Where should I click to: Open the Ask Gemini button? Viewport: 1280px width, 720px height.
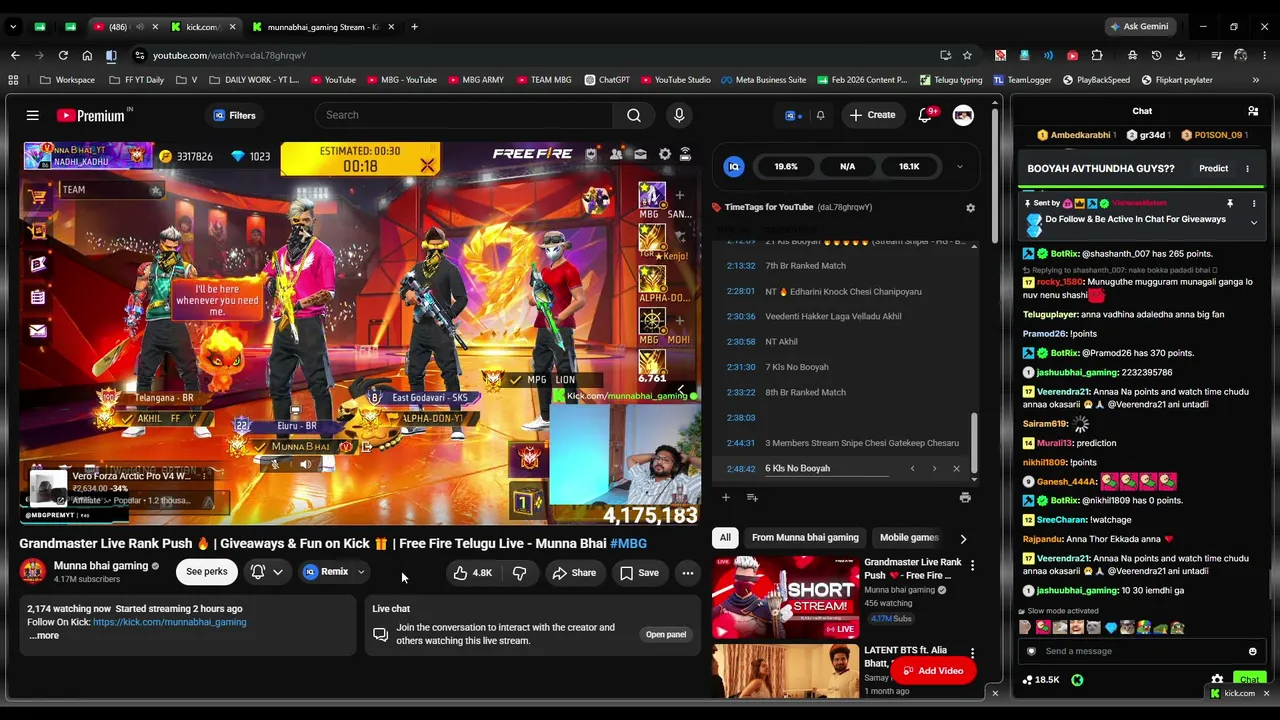pyautogui.click(x=1139, y=27)
